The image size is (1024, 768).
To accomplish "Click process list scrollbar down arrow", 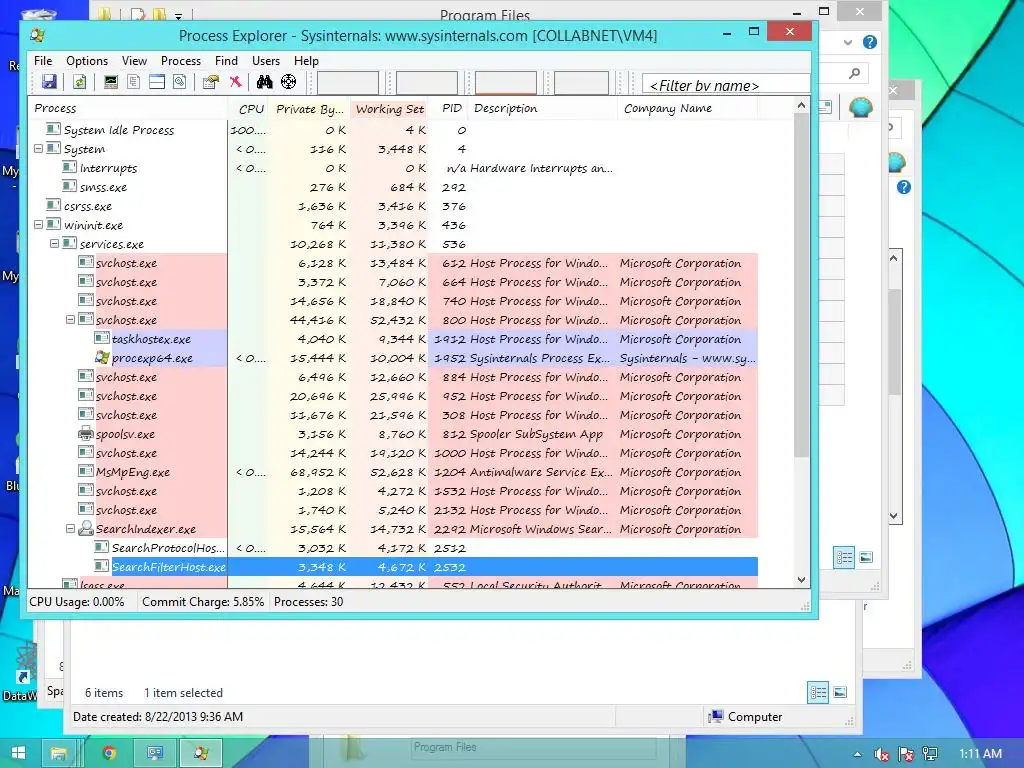I will [801, 579].
